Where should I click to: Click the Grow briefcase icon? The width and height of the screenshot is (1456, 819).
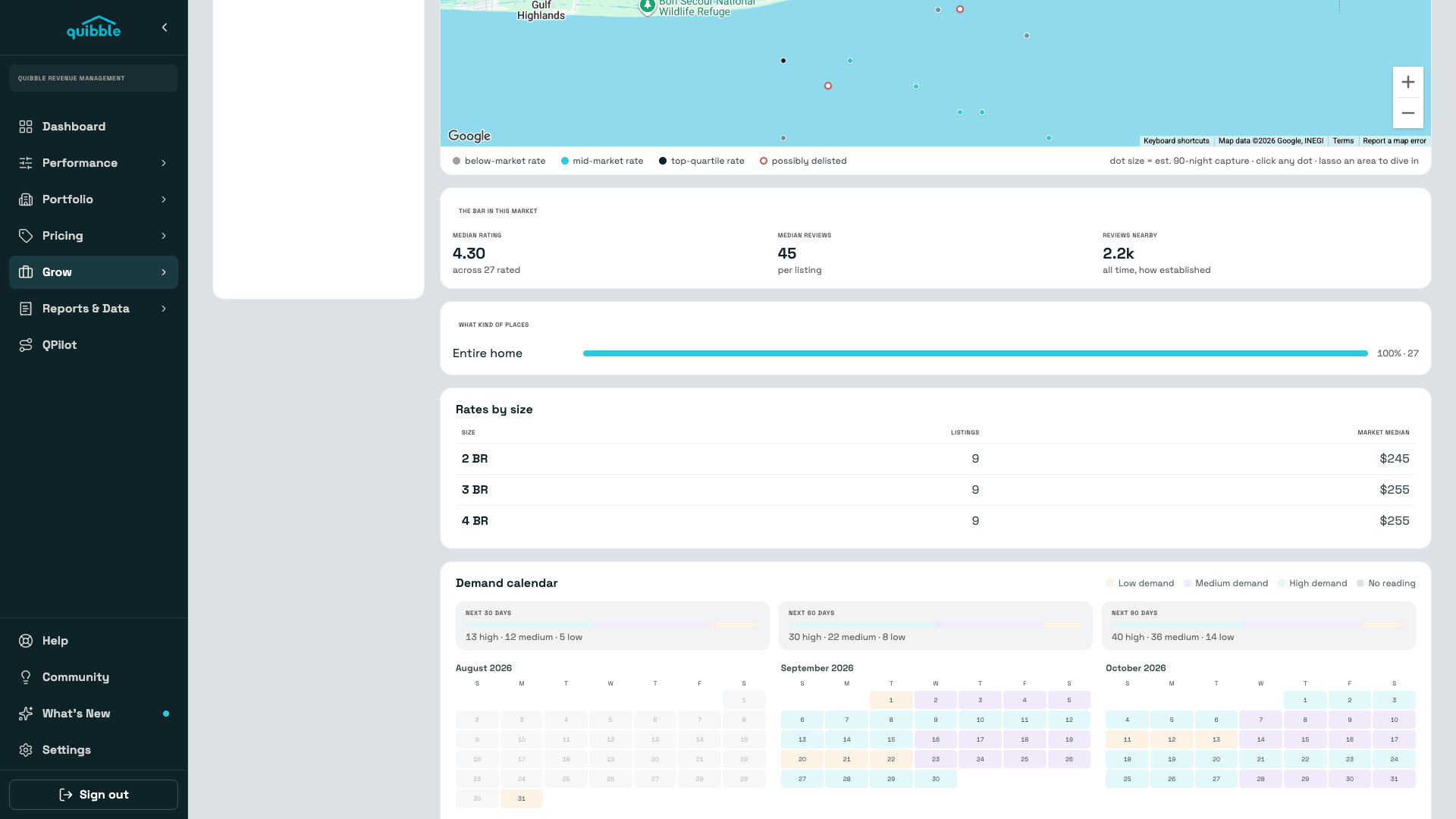pos(26,272)
